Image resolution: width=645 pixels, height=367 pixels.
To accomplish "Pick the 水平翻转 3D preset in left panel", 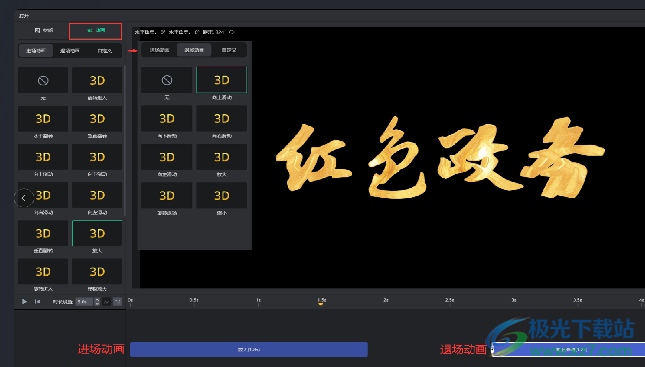I will point(43,118).
